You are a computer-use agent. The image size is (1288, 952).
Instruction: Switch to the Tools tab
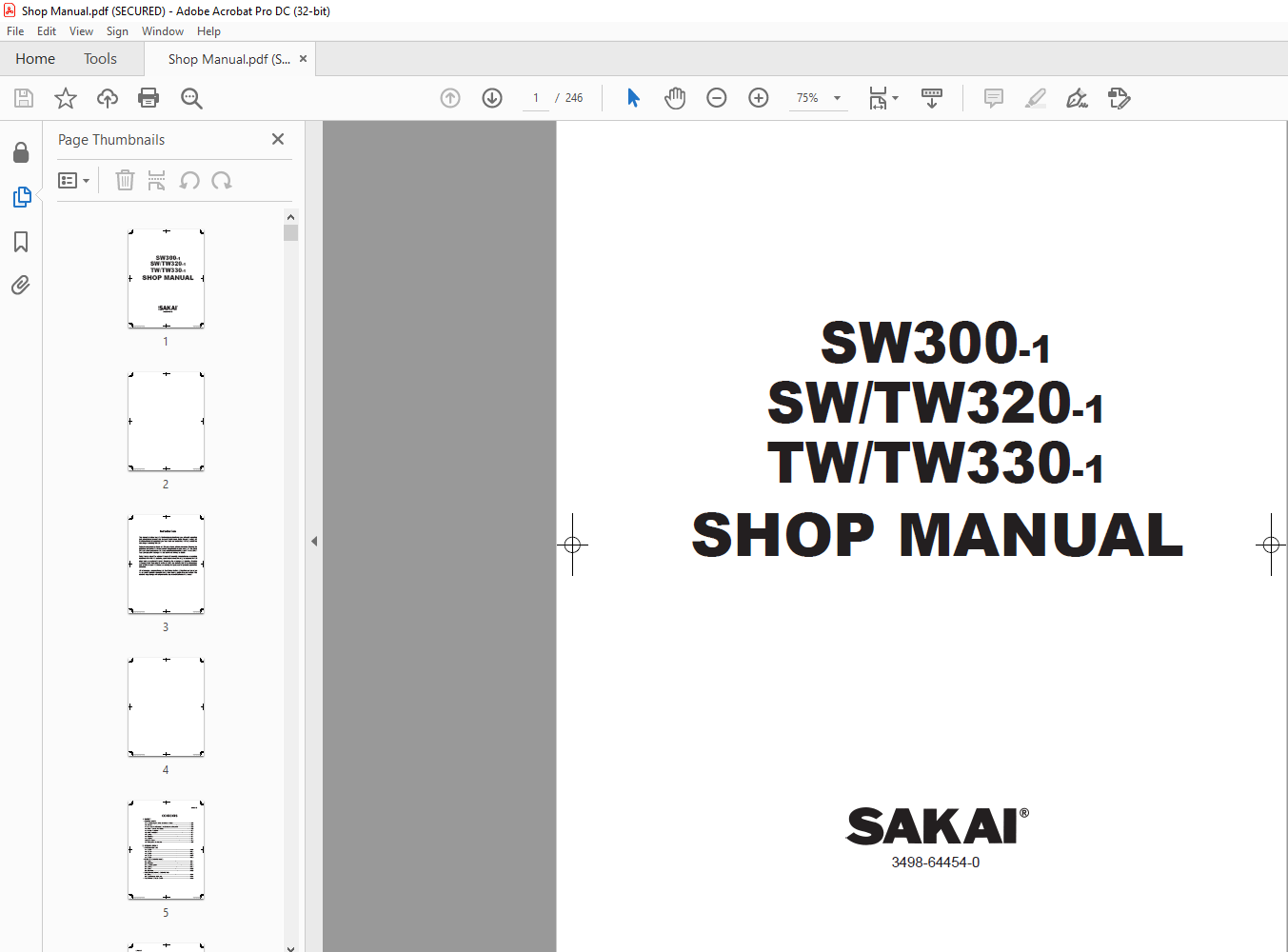click(x=100, y=59)
